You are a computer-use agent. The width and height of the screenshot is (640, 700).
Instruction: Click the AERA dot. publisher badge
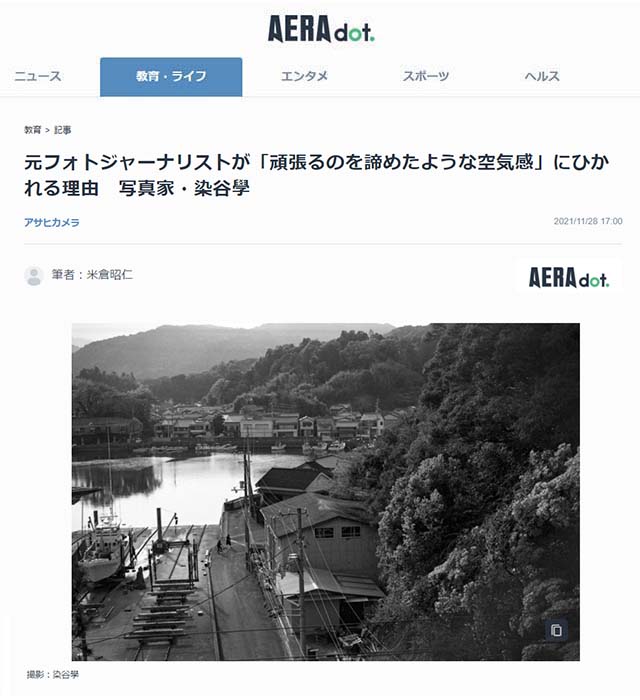coord(569,277)
